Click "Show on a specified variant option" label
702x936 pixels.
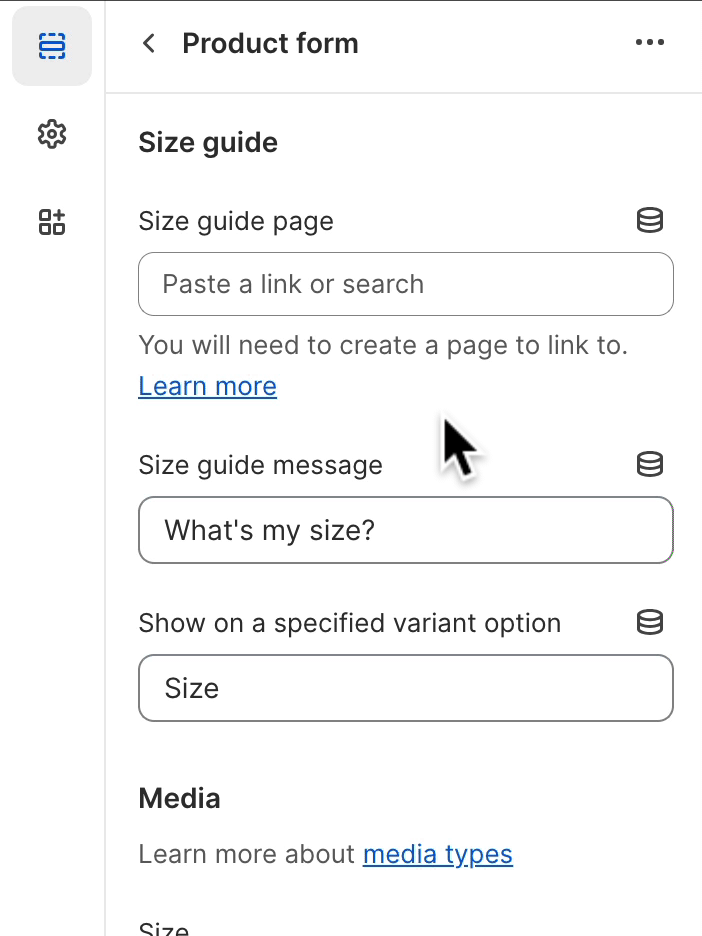(349, 623)
